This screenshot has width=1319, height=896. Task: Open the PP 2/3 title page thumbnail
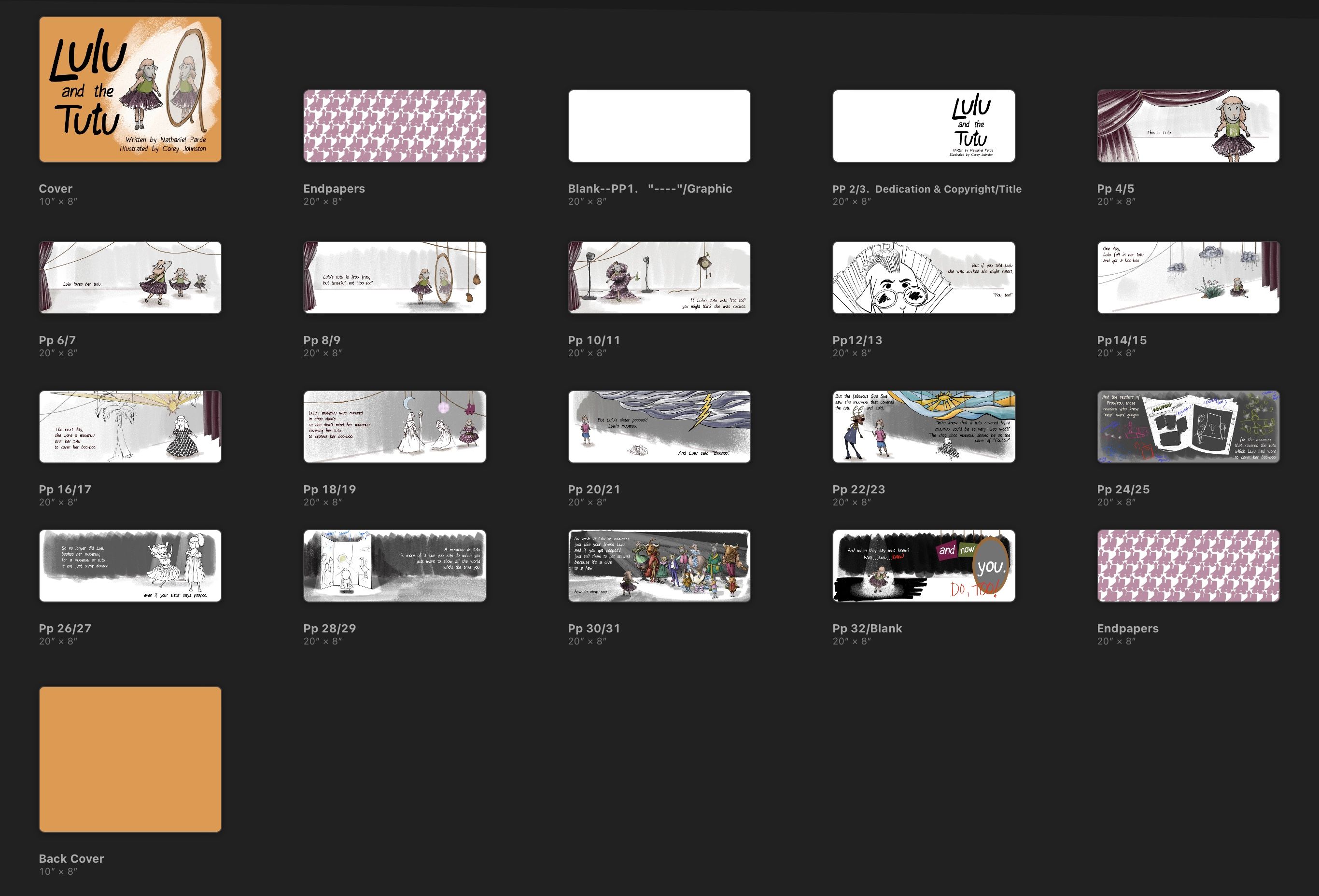coord(924,126)
